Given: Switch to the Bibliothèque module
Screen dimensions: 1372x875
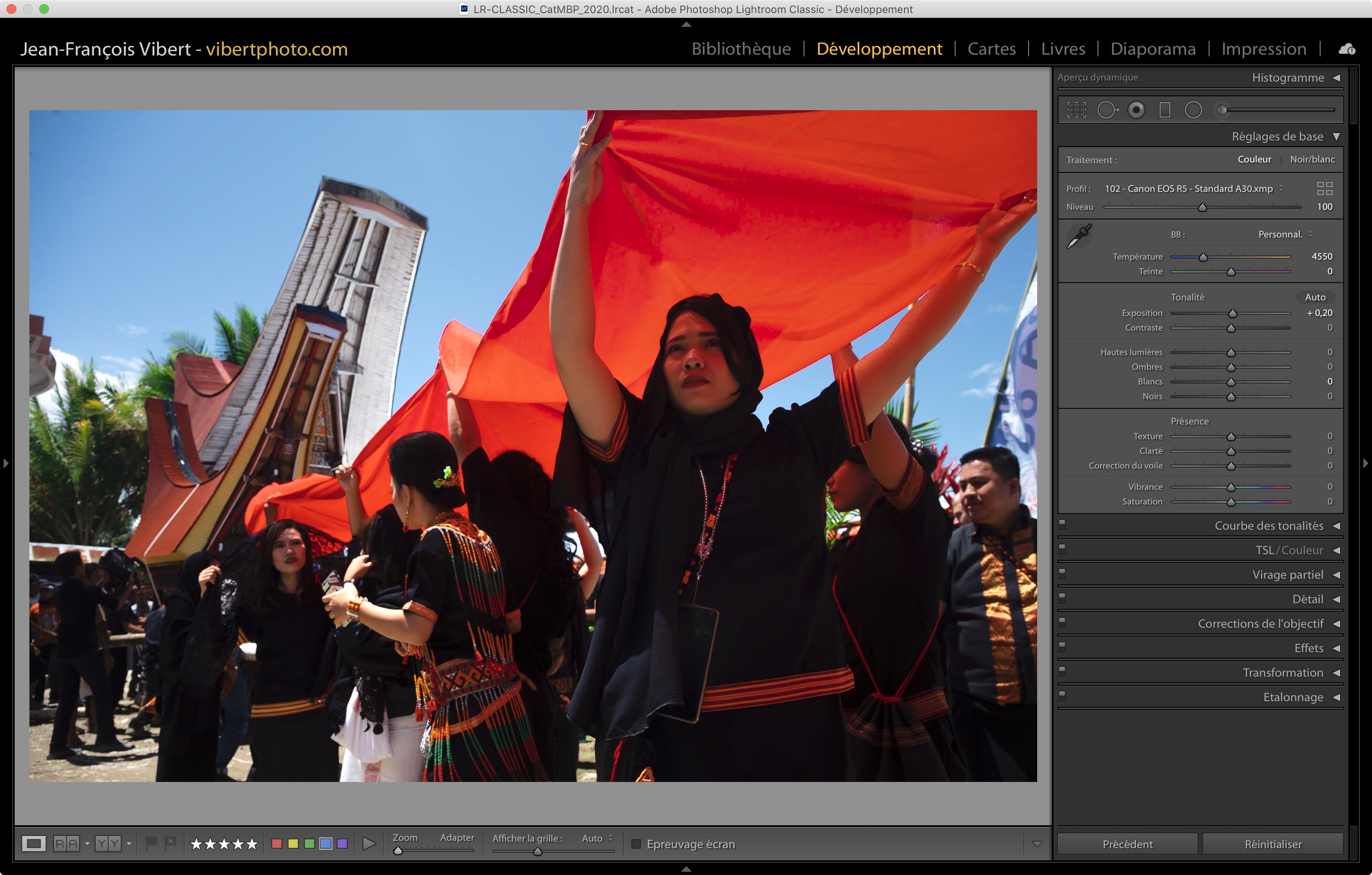Looking at the screenshot, I should pyautogui.click(x=741, y=49).
